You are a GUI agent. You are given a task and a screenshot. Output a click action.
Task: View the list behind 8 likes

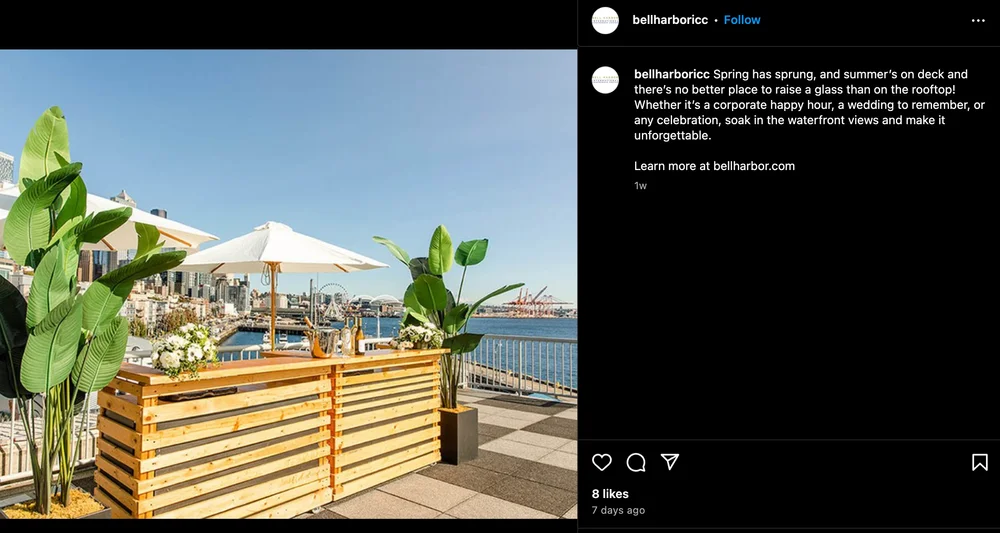(610, 493)
